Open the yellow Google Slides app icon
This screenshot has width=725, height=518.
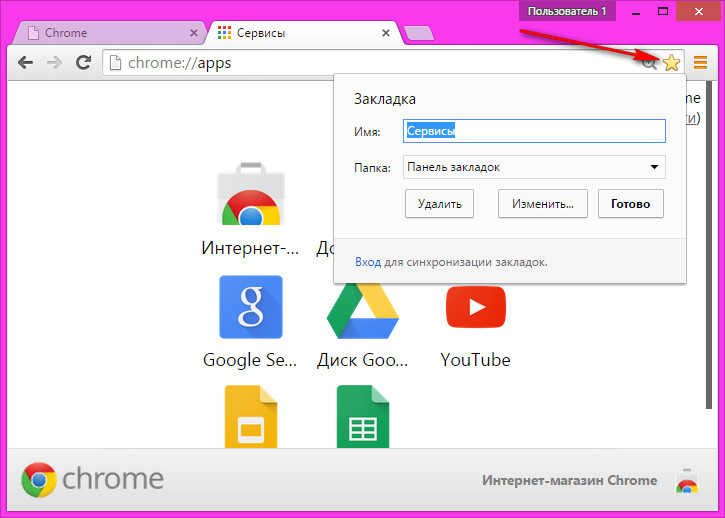click(x=251, y=416)
